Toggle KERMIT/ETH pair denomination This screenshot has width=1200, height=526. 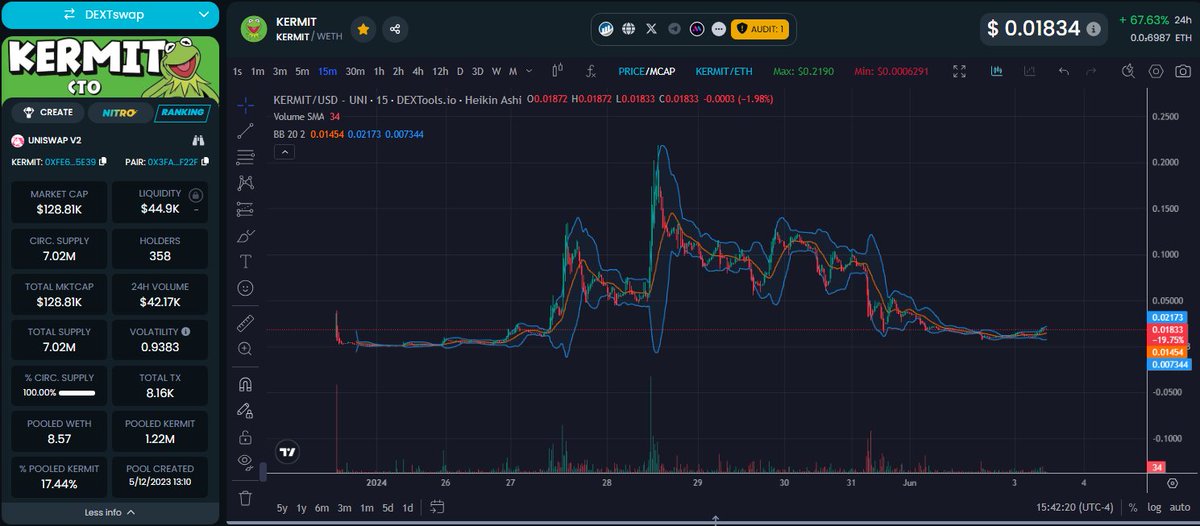(724, 71)
